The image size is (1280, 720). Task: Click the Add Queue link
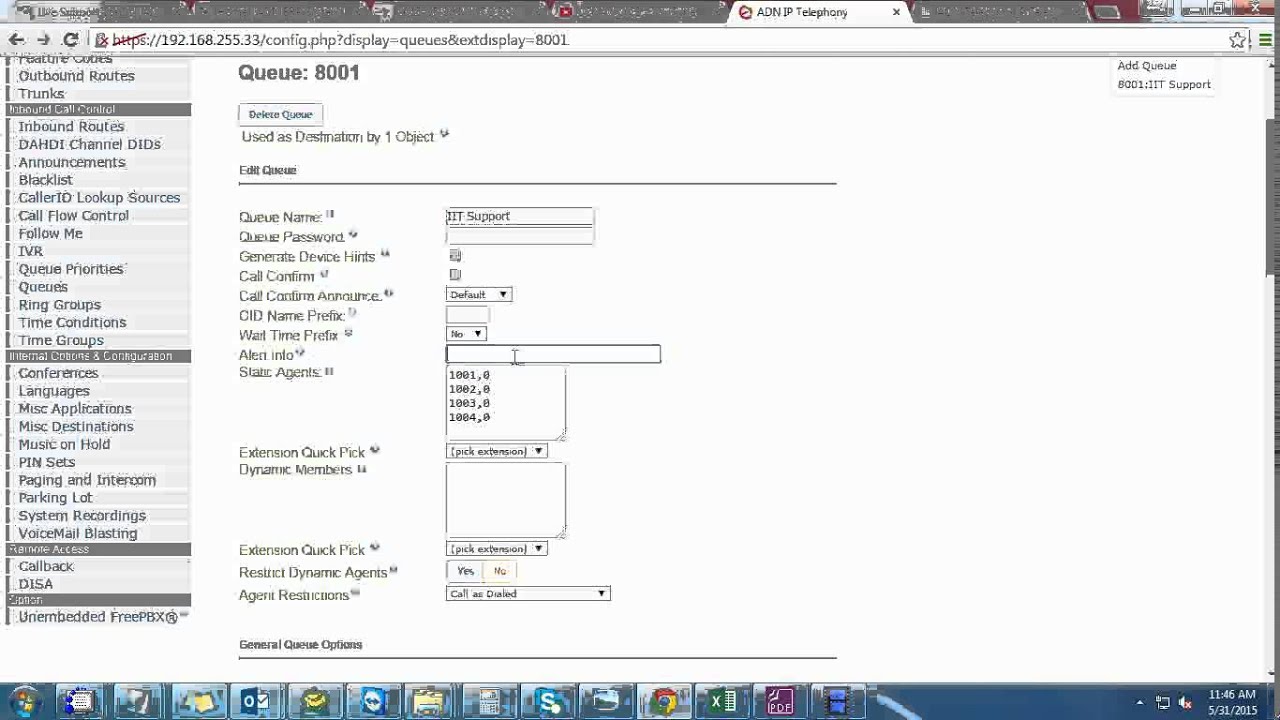[x=1147, y=66]
